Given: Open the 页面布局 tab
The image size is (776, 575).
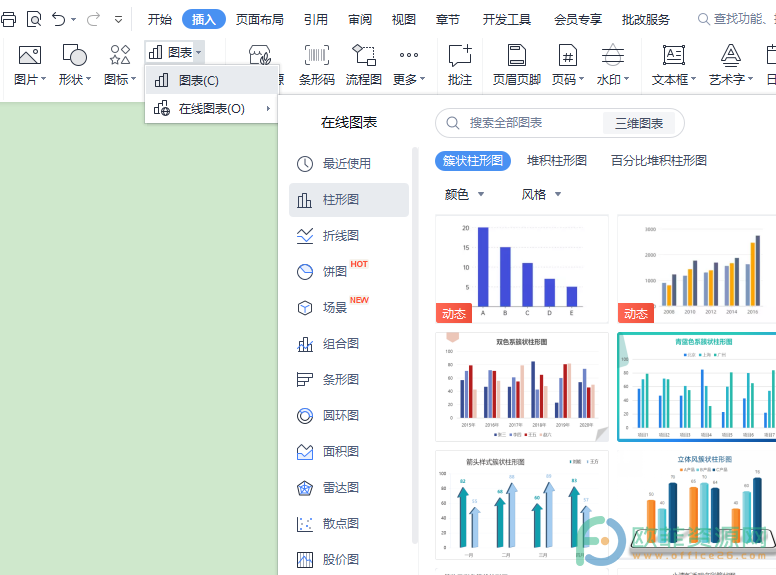Looking at the screenshot, I should (x=260, y=19).
